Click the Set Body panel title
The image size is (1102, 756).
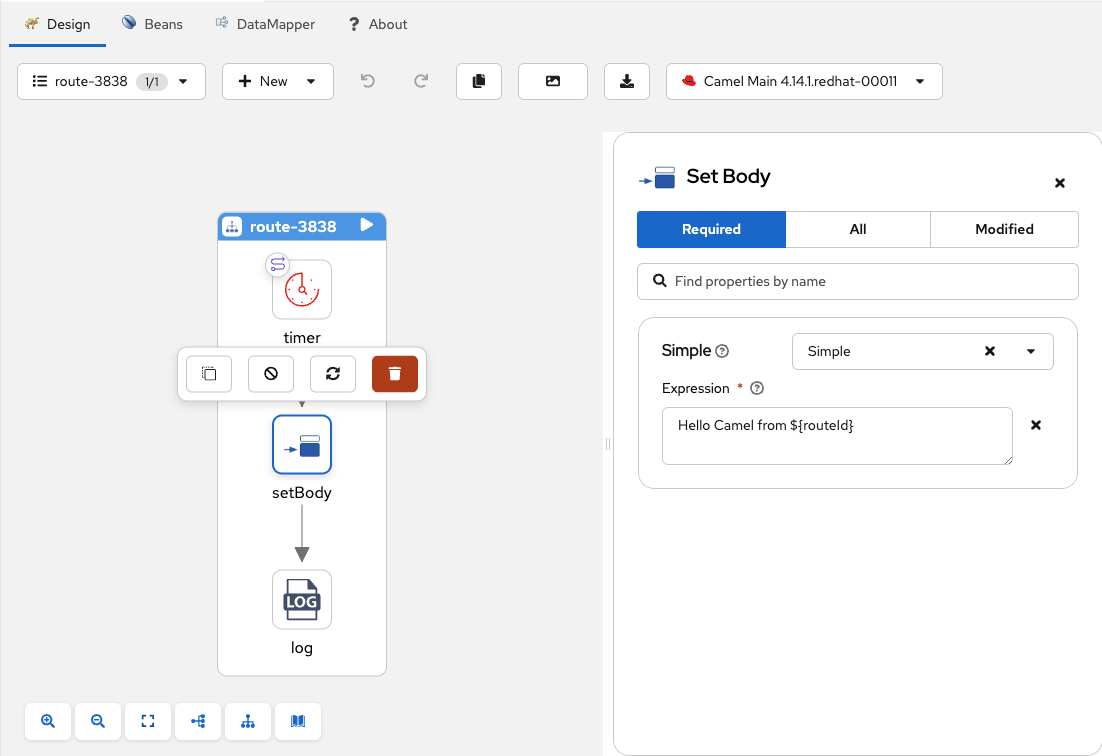728,176
